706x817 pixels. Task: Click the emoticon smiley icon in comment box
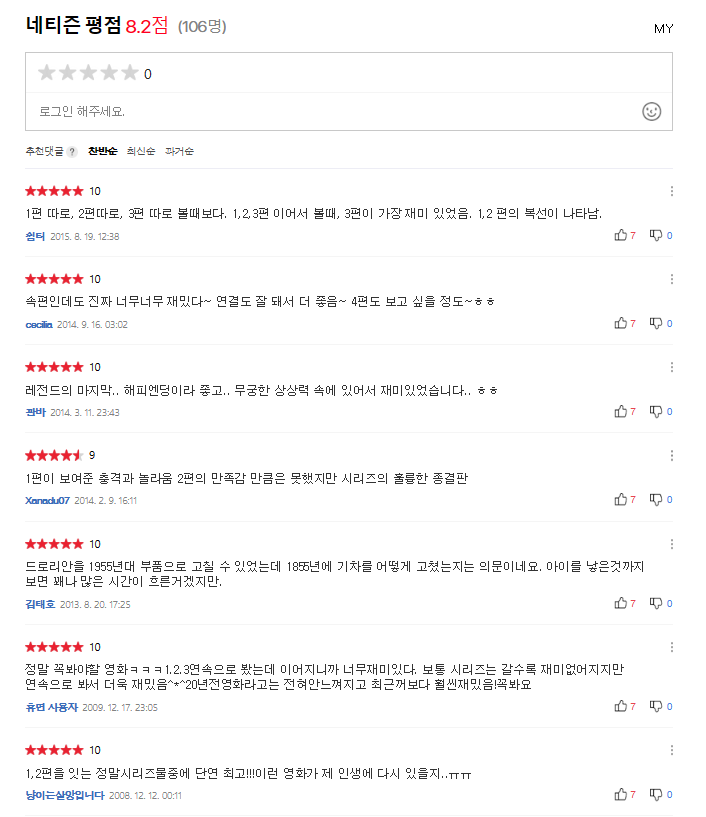coord(651,111)
